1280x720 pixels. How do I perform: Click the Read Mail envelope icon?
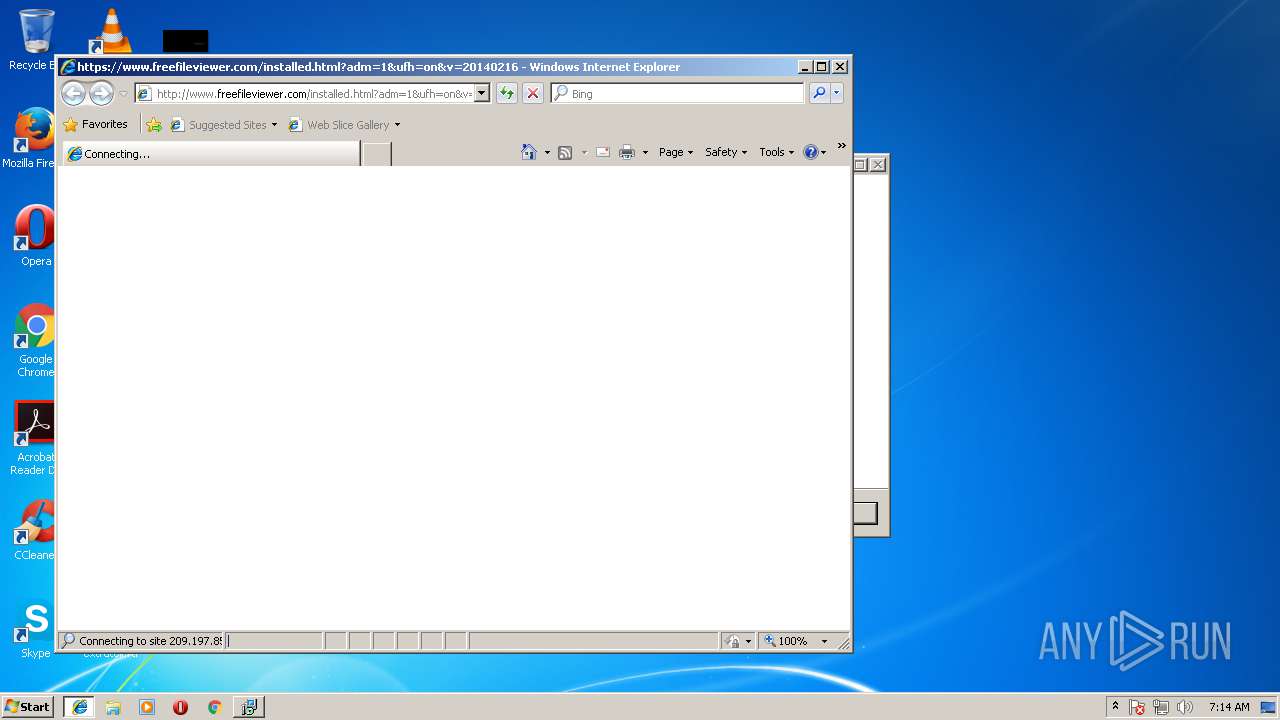click(603, 152)
